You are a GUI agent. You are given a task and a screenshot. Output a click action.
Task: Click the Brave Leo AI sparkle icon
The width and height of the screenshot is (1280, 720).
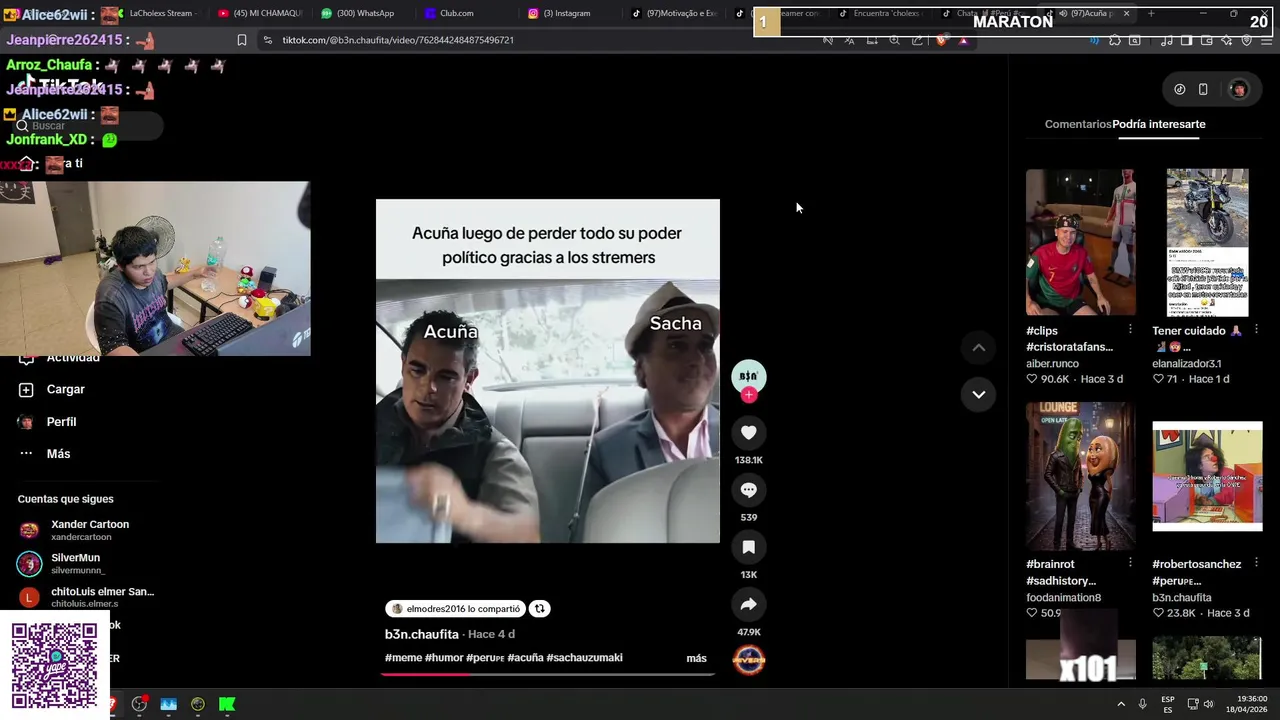click(x=1227, y=40)
